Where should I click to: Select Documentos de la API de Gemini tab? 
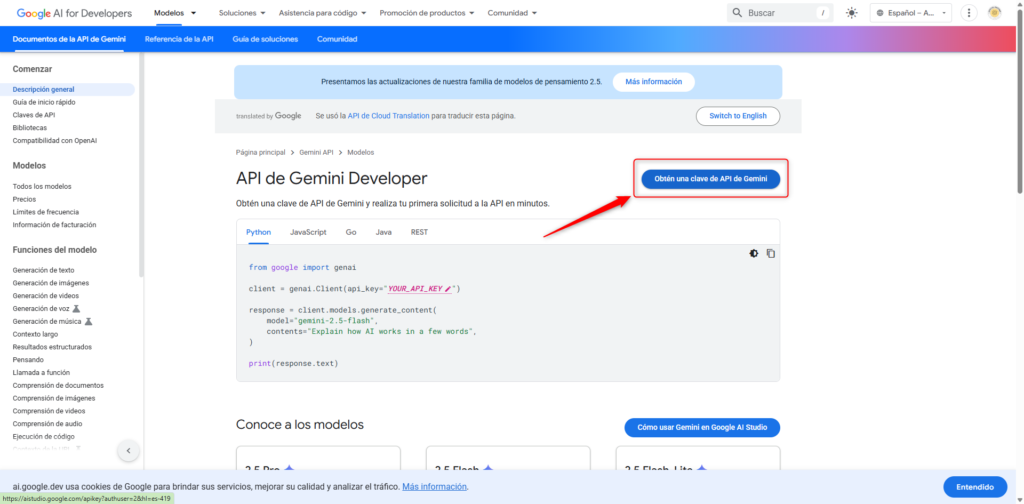69,39
